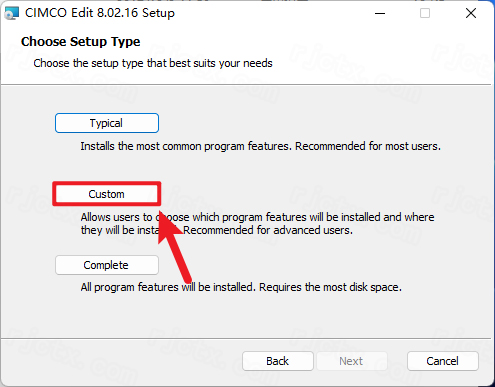Select the Custom setup type
This screenshot has height=387, width=495.
coord(107,194)
